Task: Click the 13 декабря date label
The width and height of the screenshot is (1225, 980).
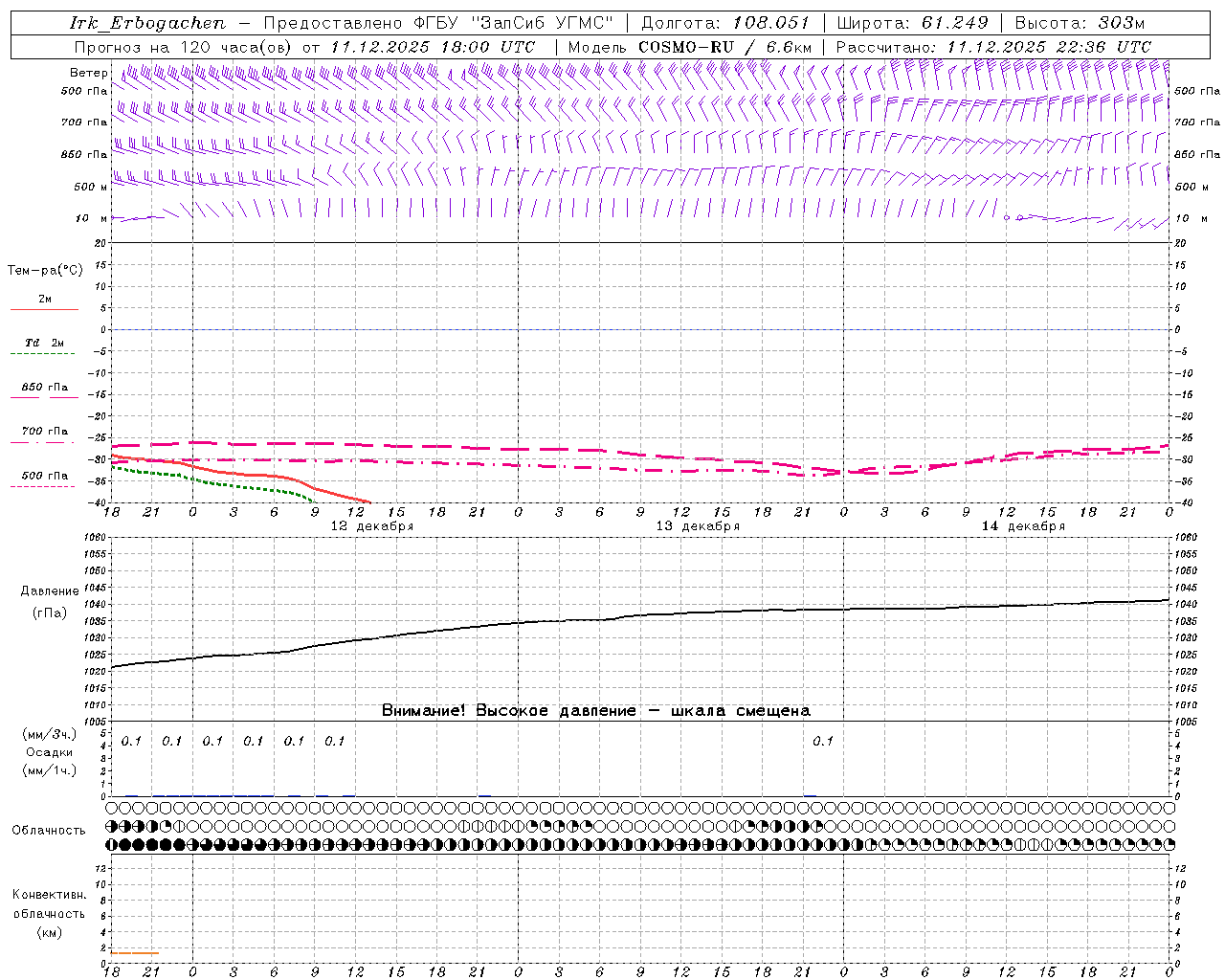Action: [697, 526]
